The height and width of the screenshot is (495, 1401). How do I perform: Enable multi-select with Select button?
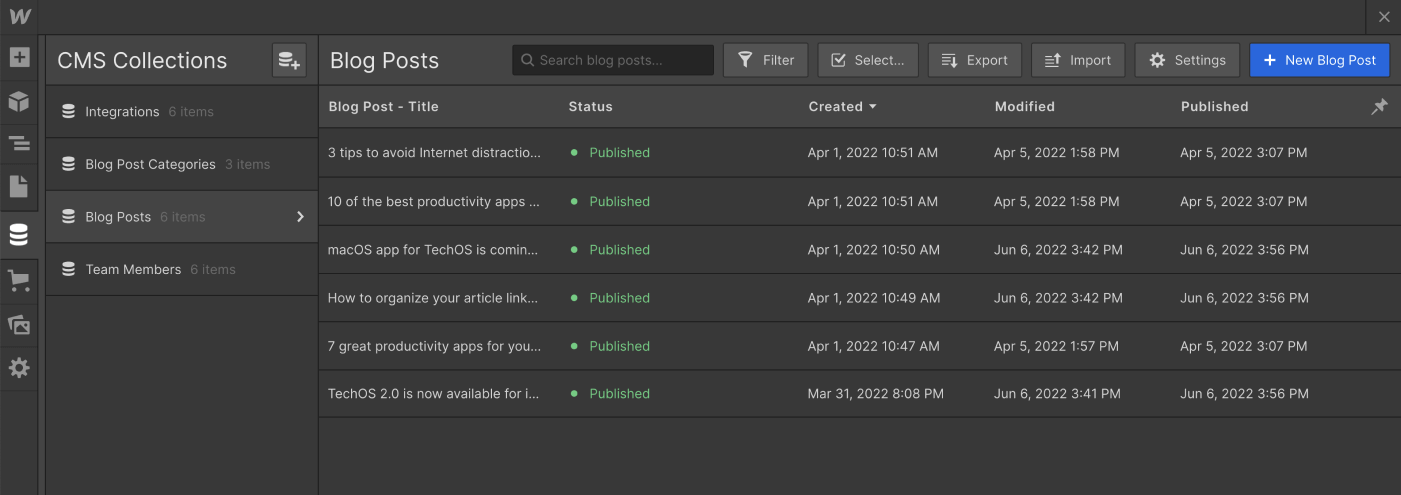point(867,60)
